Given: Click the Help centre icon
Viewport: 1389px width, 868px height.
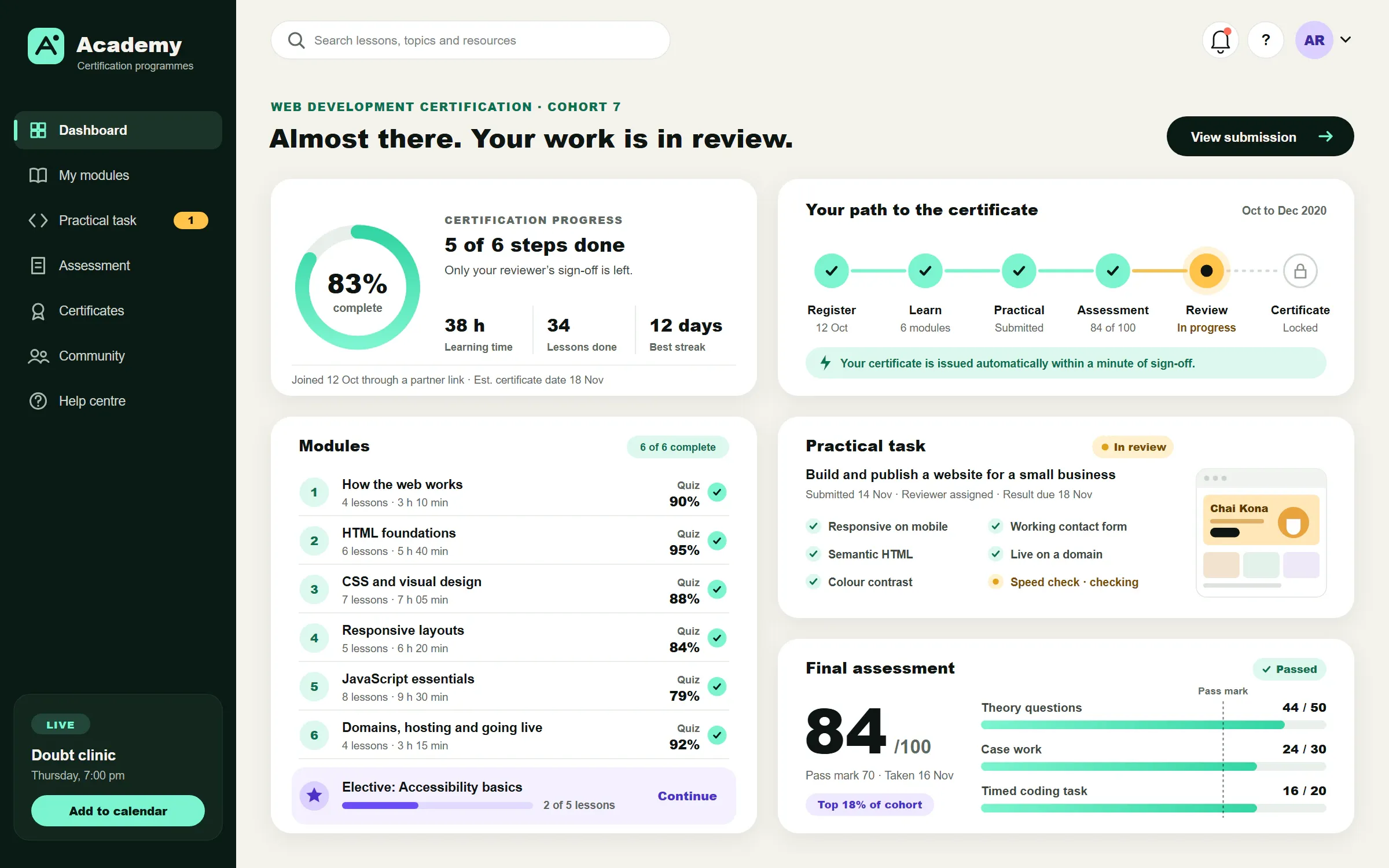Looking at the screenshot, I should pos(38,401).
